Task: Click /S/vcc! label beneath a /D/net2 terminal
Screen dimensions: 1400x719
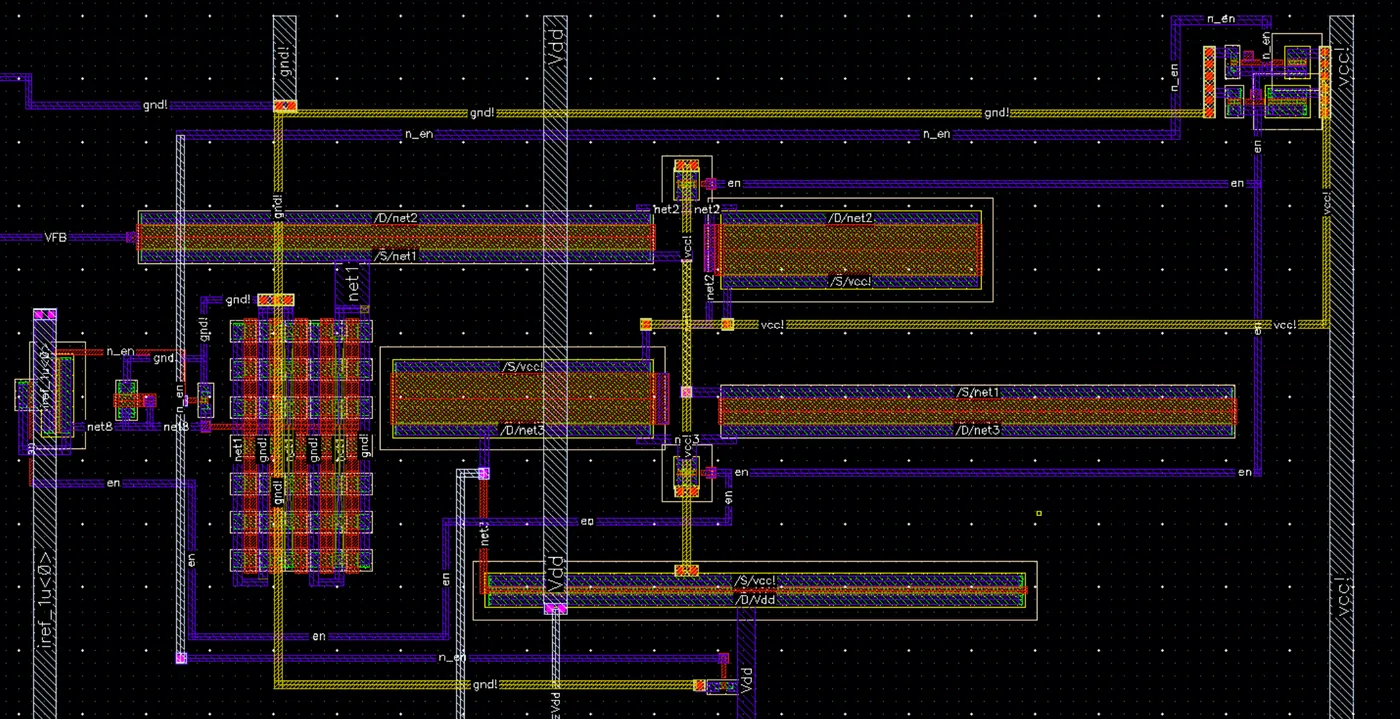Action: tap(850, 282)
